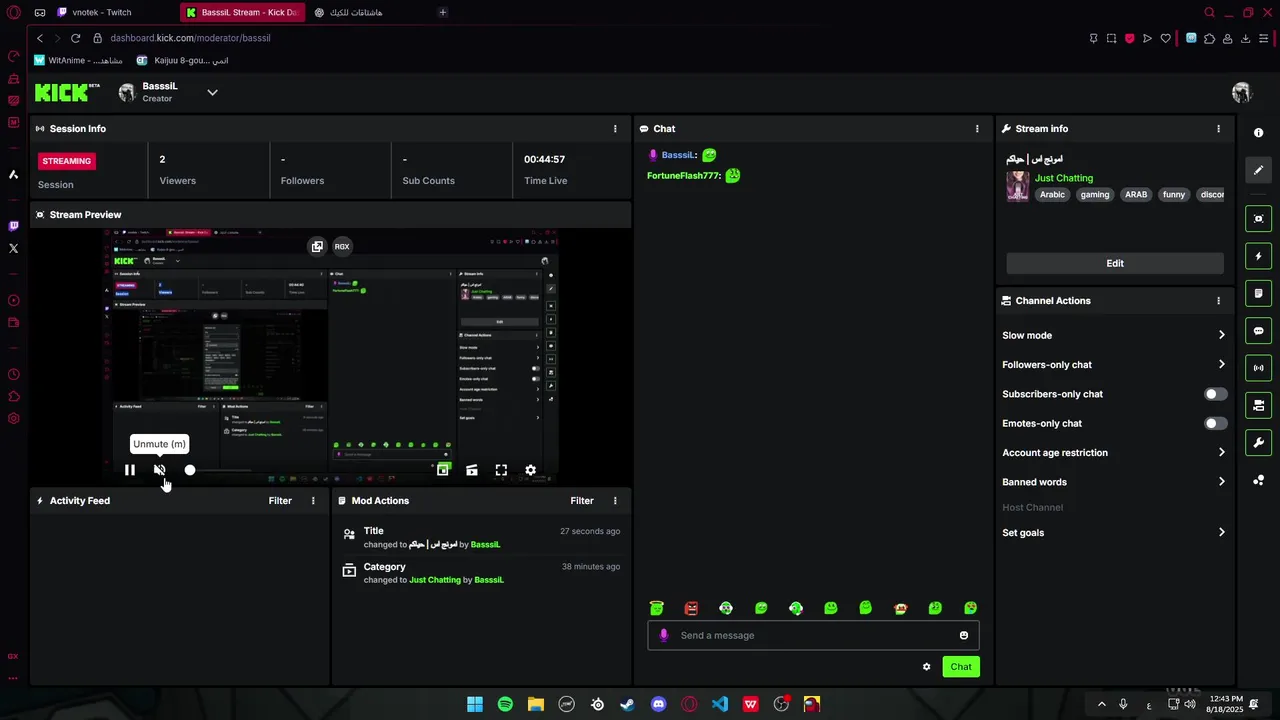1280x720 pixels.
Task: Click the broadcast signal icon in right sidebar
Action: 1259,368
